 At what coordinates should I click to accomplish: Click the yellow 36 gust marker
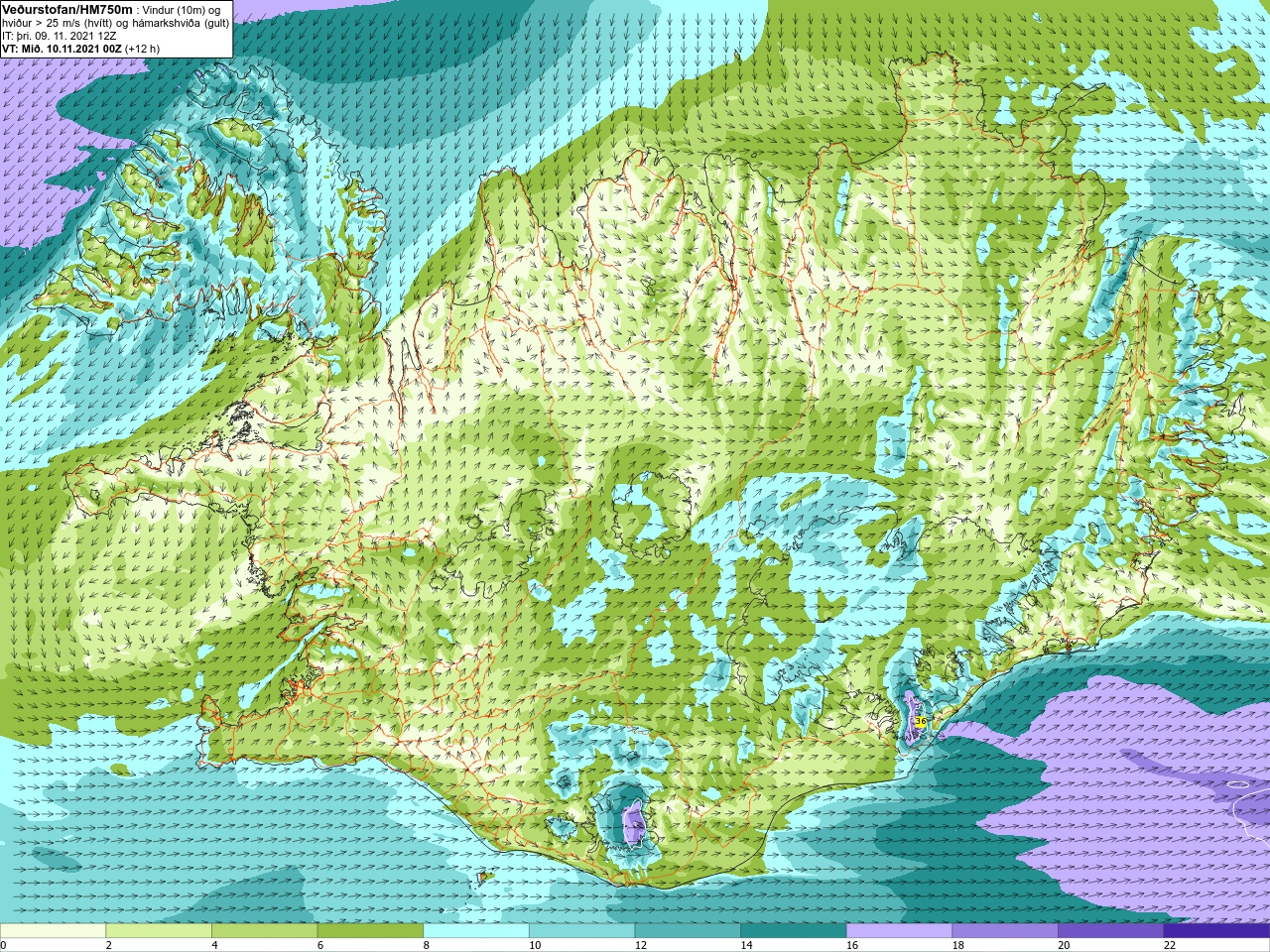coord(920,721)
